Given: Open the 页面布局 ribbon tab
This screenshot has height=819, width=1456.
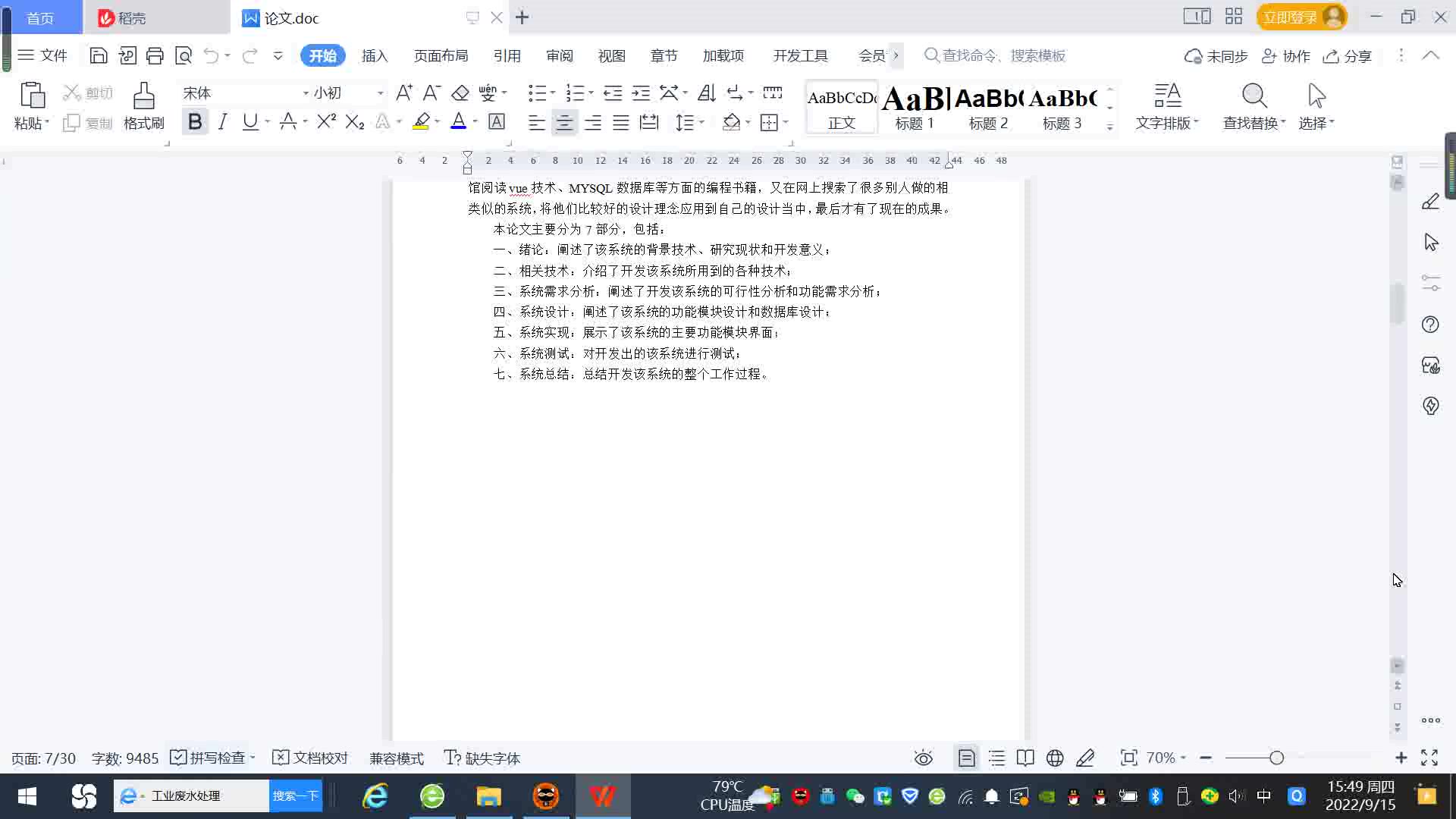Looking at the screenshot, I should [441, 55].
